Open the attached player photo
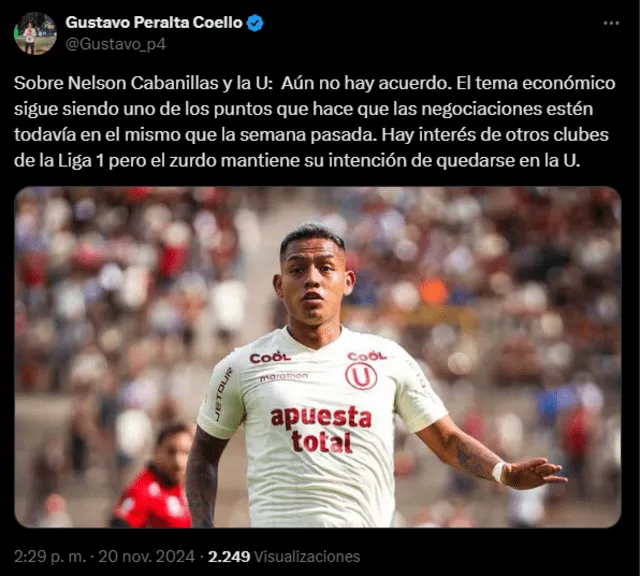Viewport: 640px width, 576px height. [318, 357]
